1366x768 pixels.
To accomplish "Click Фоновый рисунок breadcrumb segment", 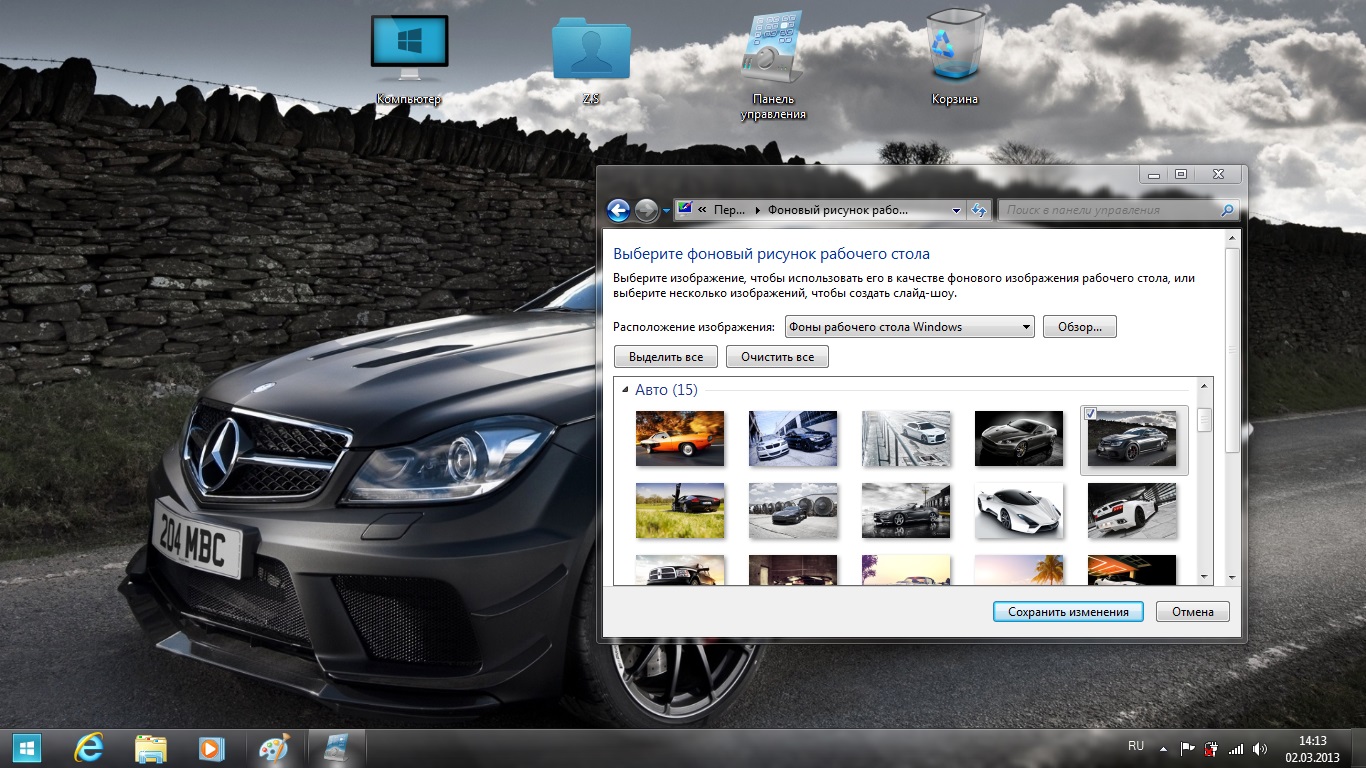I will 837,210.
